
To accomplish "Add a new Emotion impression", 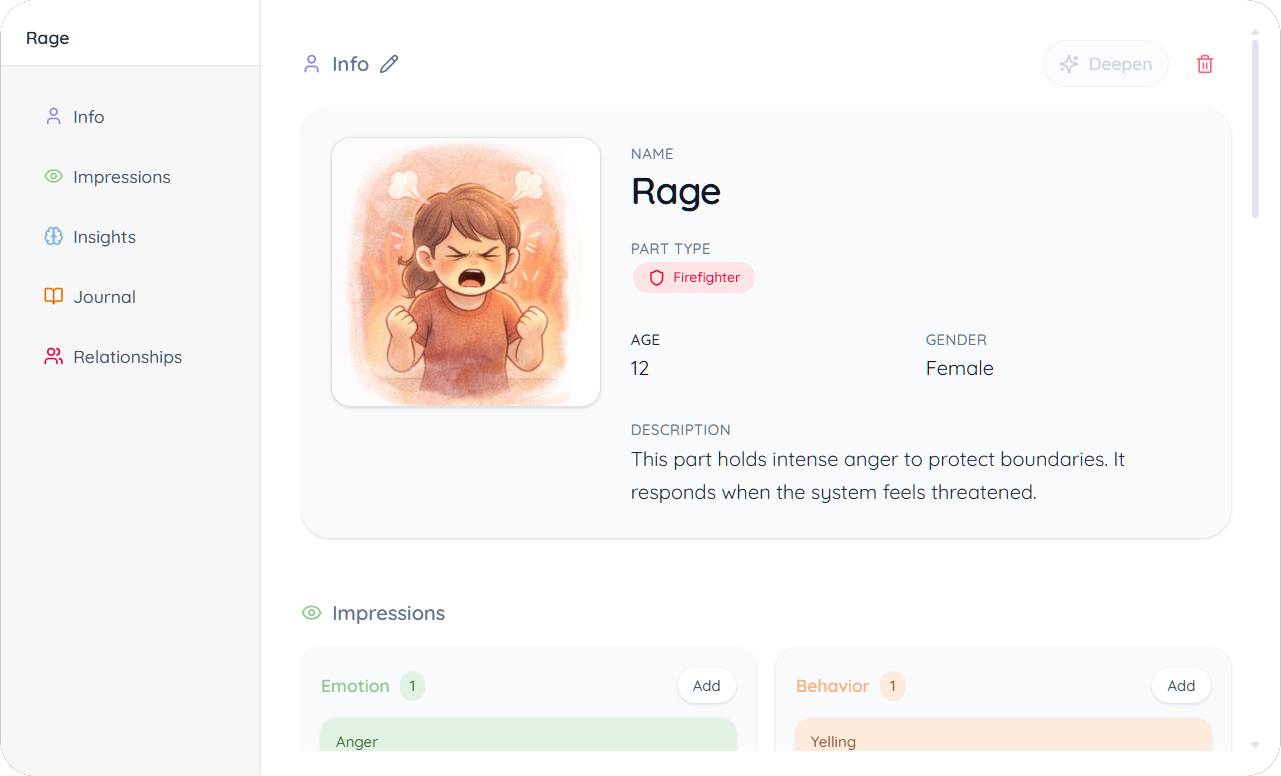I will point(706,686).
